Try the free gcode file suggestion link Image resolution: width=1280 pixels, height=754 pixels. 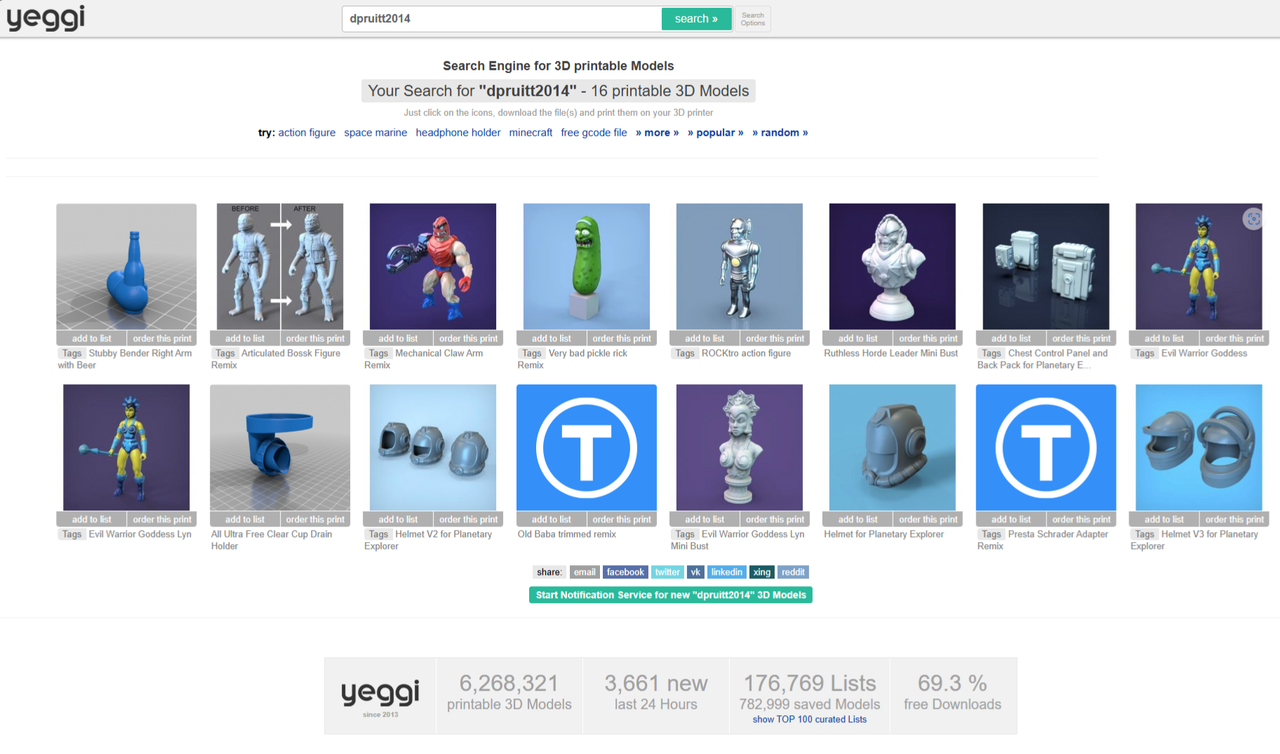tap(594, 132)
